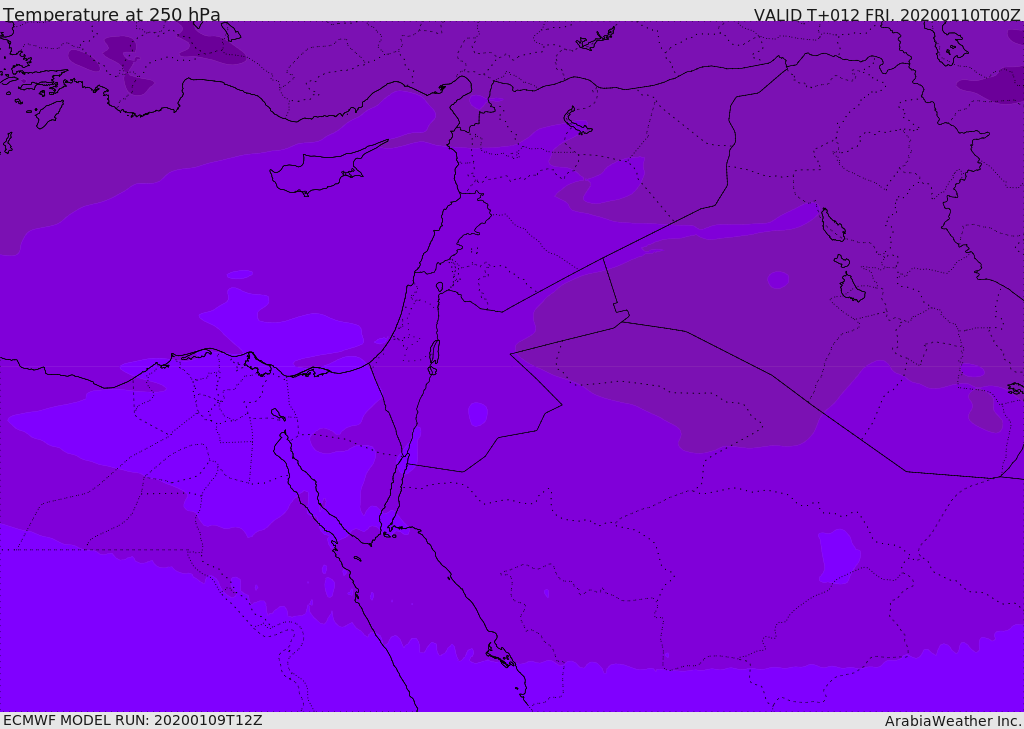Click the 'VALID T+012 FRI. 20200110T00Z' label
This screenshot has height=729, width=1024.
(x=887, y=15)
